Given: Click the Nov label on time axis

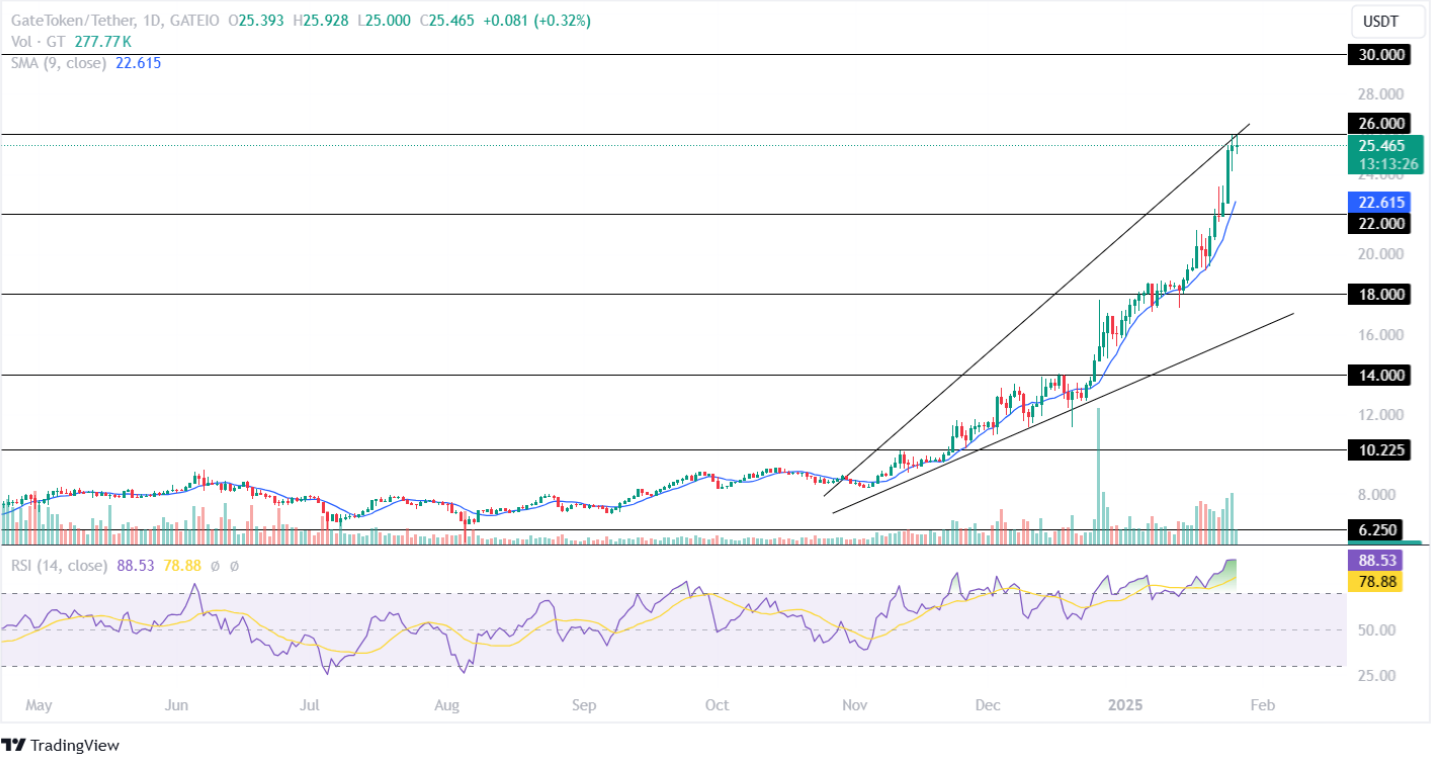Looking at the screenshot, I should 854,705.
